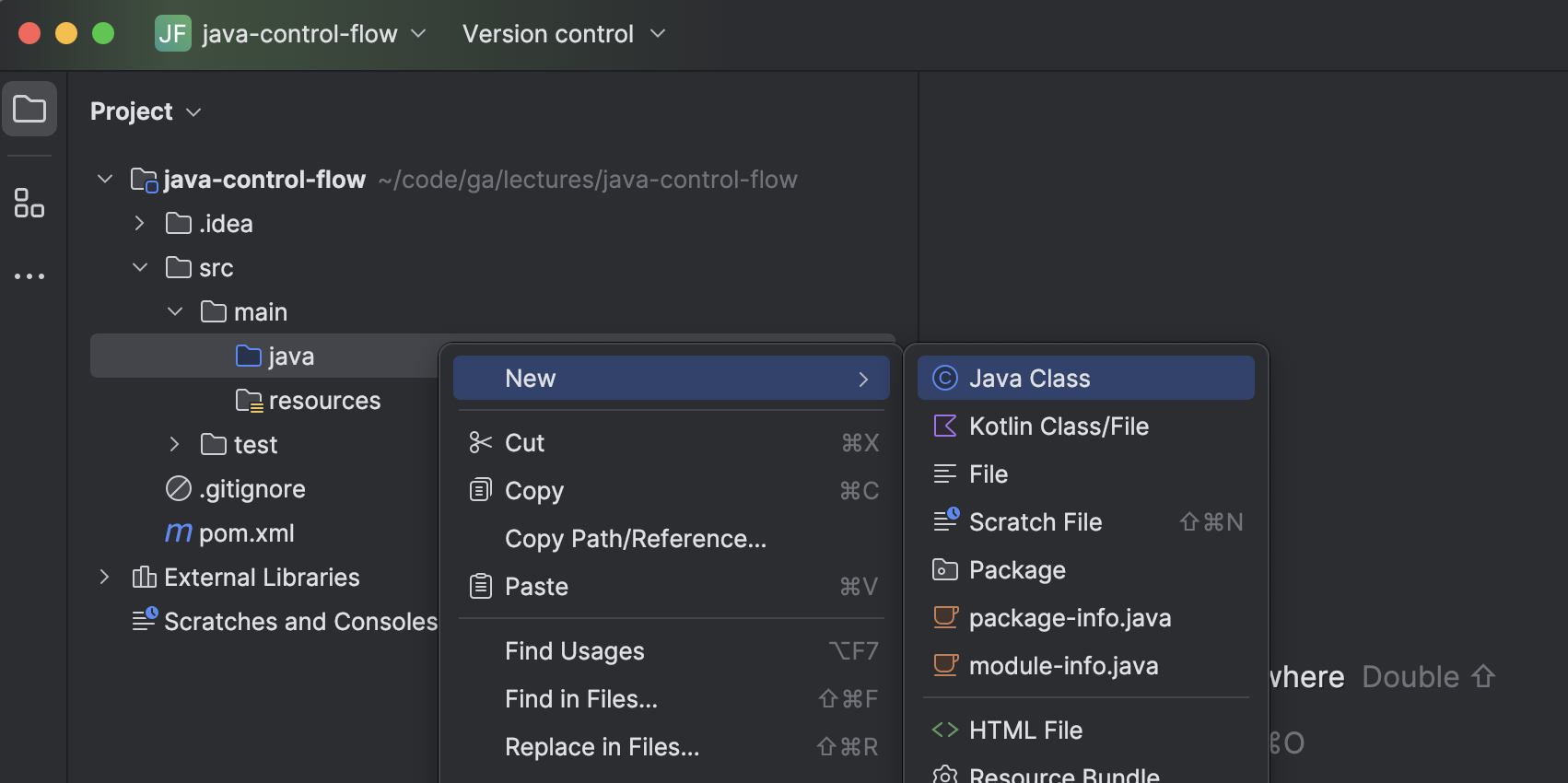Click the ⇧⌘R shortcut beside Replace in Files

848,747
